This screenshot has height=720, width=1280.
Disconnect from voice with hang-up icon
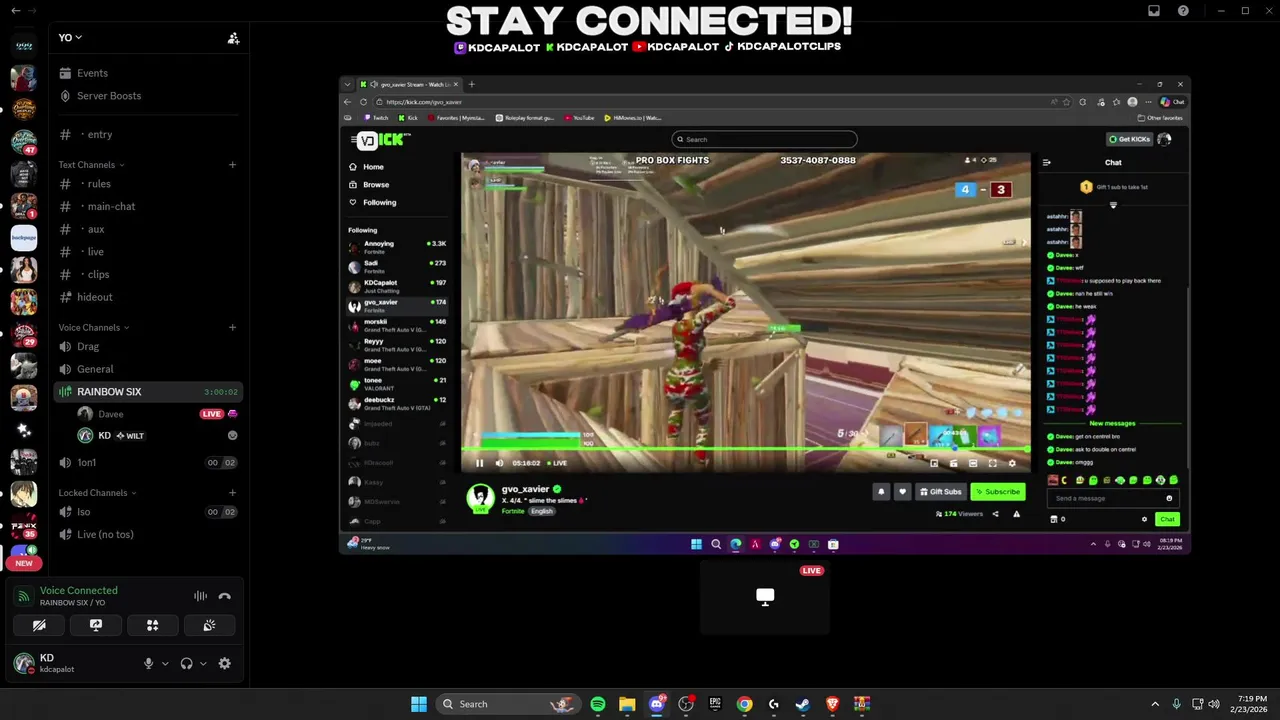point(224,596)
